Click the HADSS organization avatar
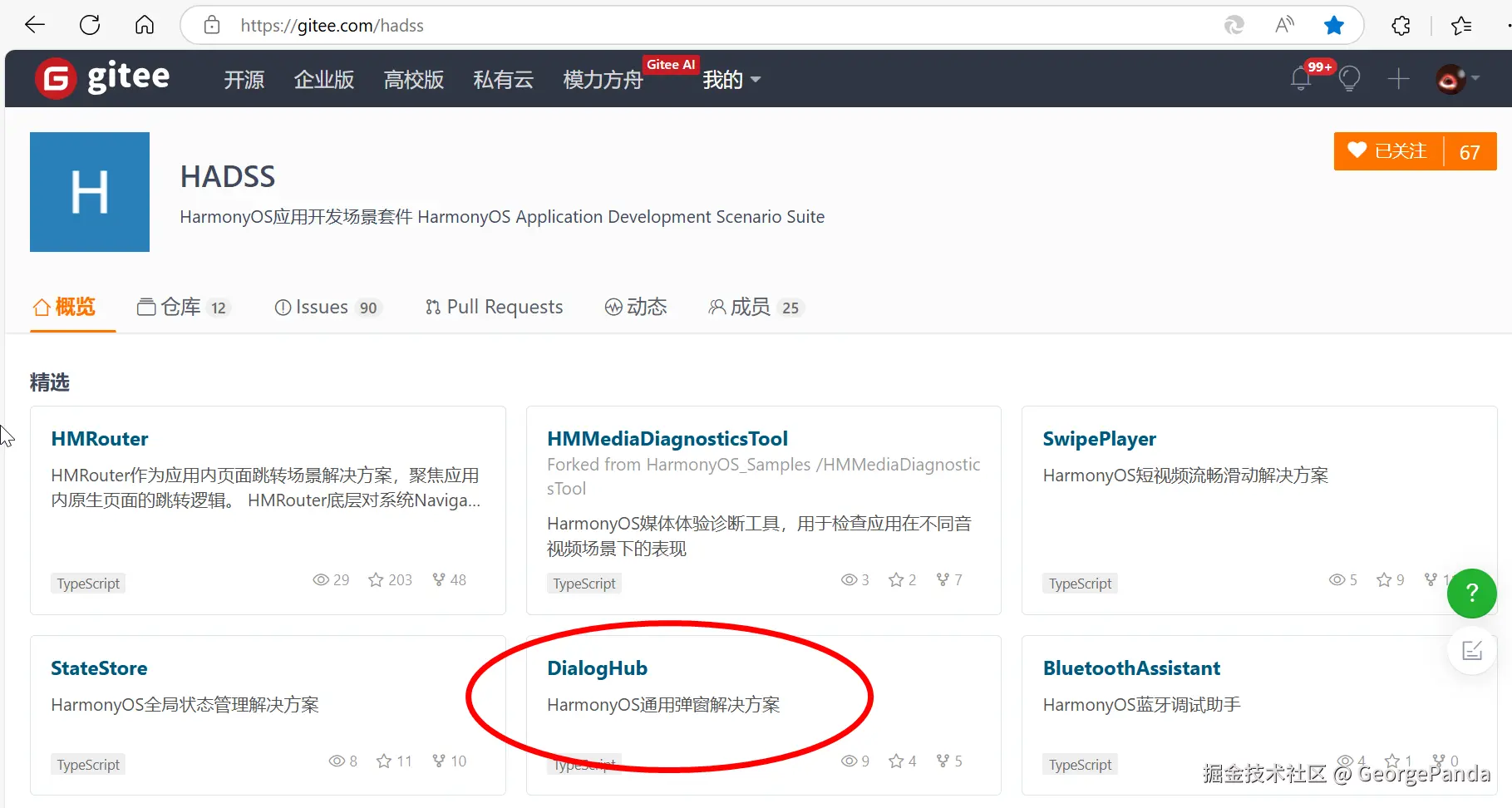1512x808 pixels. (x=90, y=192)
